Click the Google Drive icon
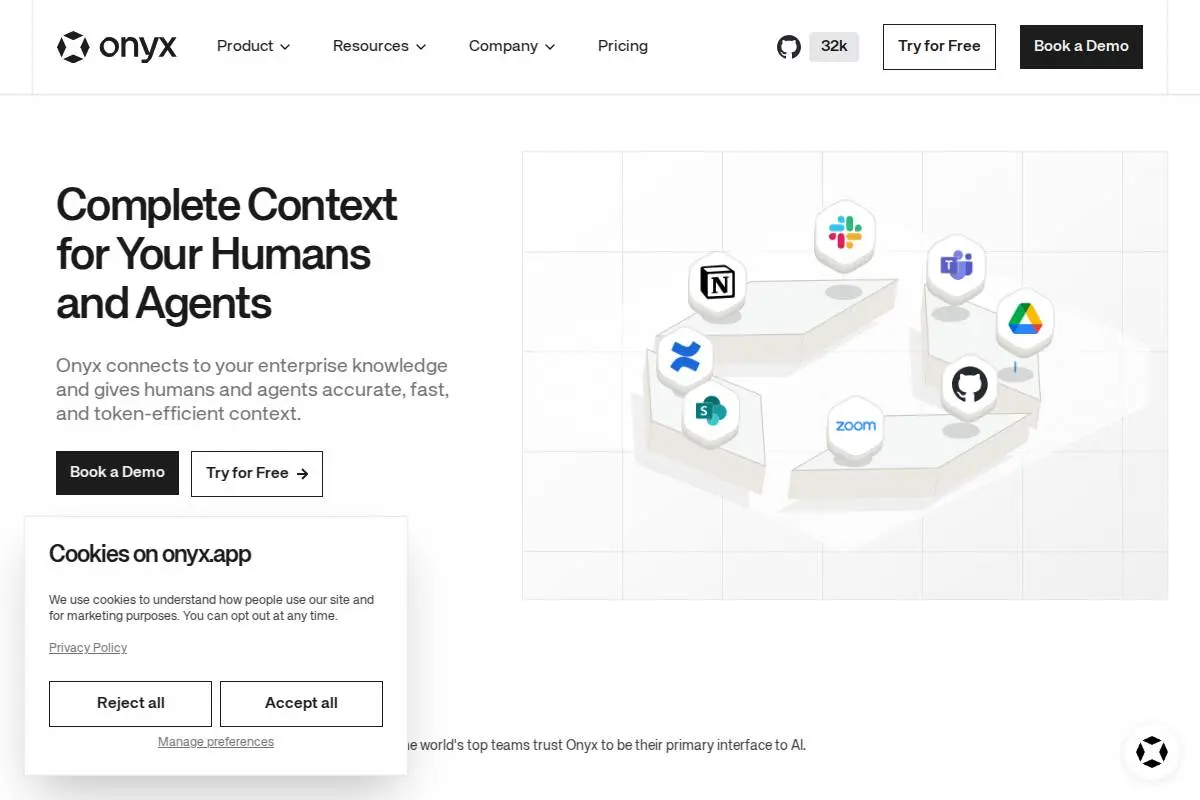 [x=1025, y=318]
